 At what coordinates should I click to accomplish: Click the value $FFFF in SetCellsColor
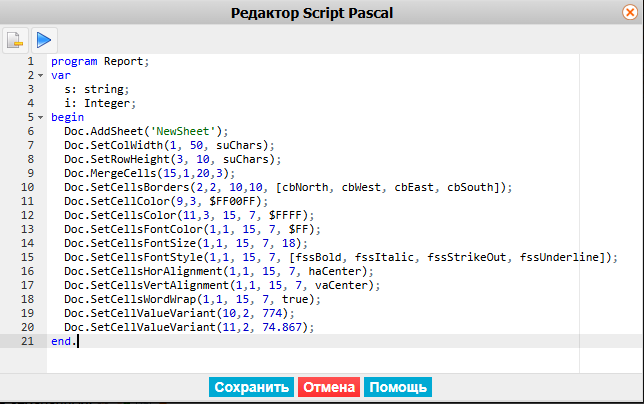[285, 215]
